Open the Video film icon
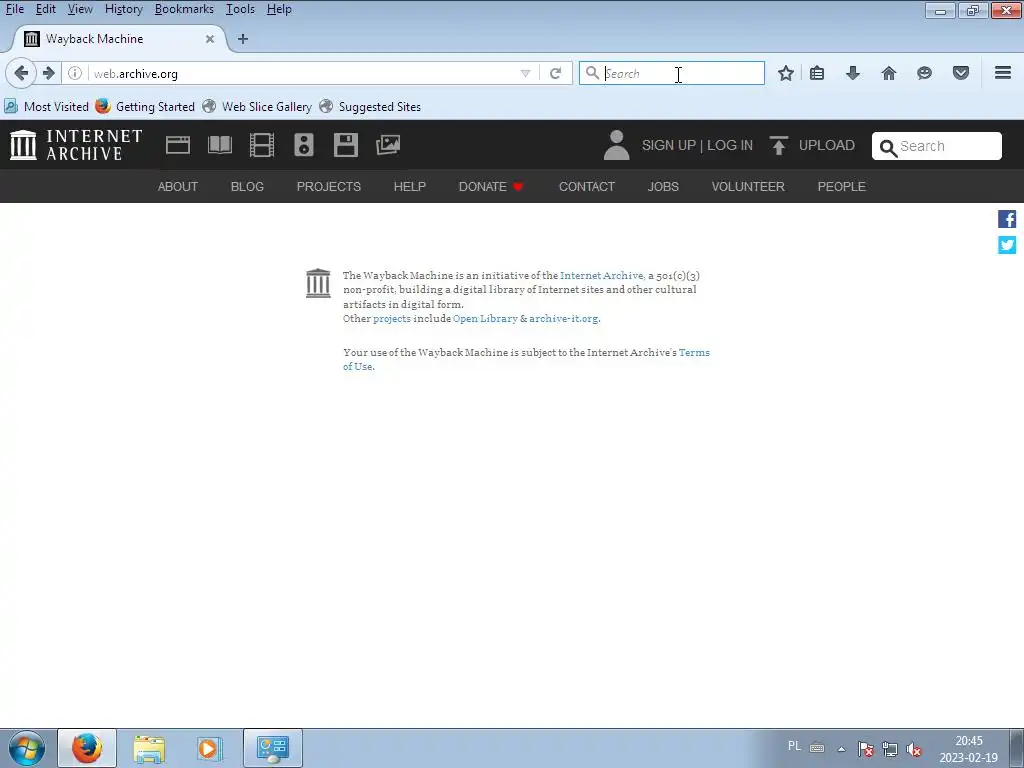Image resolution: width=1024 pixels, height=768 pixels. pos(262,145)
